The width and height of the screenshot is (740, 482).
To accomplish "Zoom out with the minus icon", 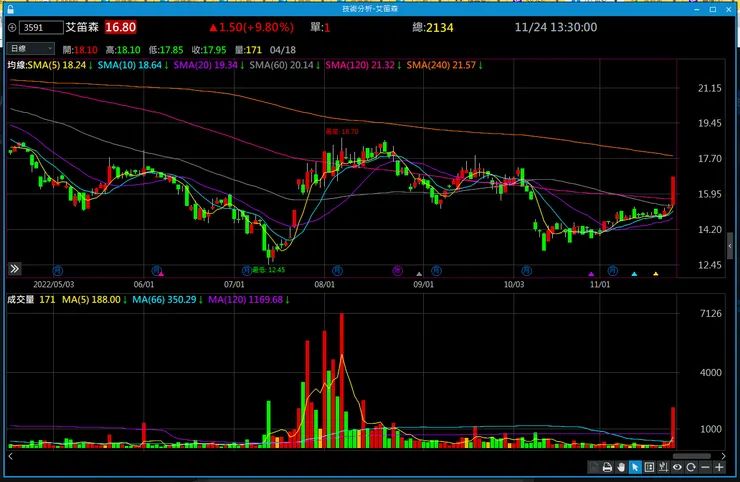I will (x=706, y=467).
